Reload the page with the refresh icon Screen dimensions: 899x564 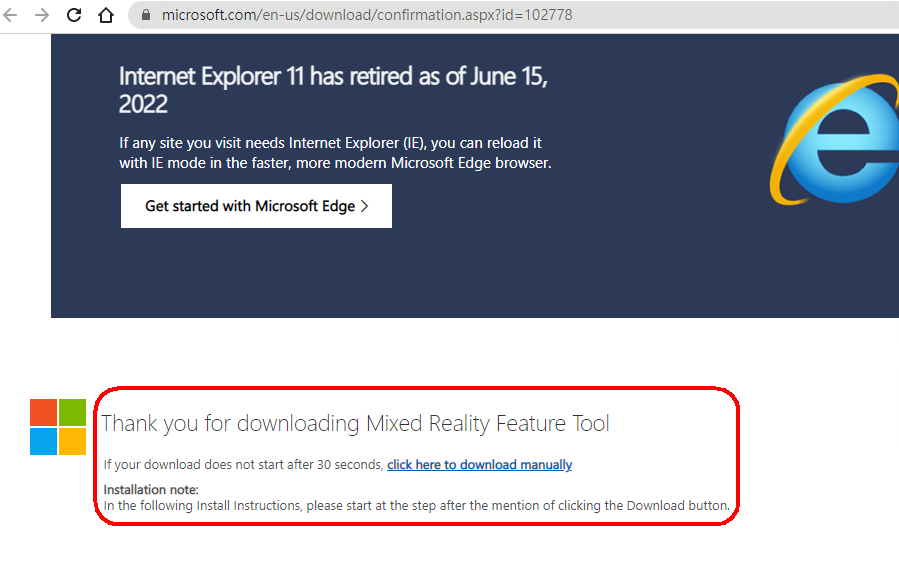coord(74,15)
